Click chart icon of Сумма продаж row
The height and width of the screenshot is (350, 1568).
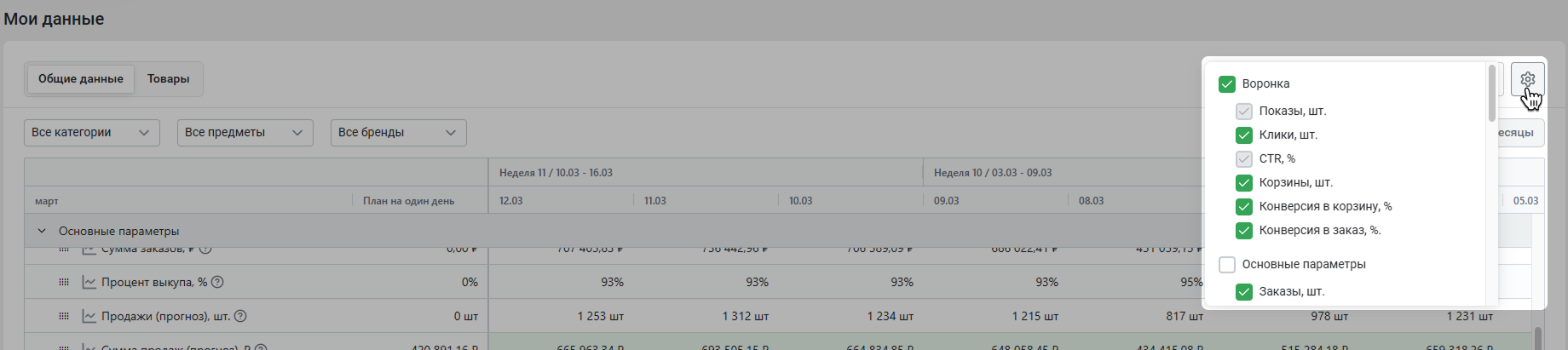point(89,347)
